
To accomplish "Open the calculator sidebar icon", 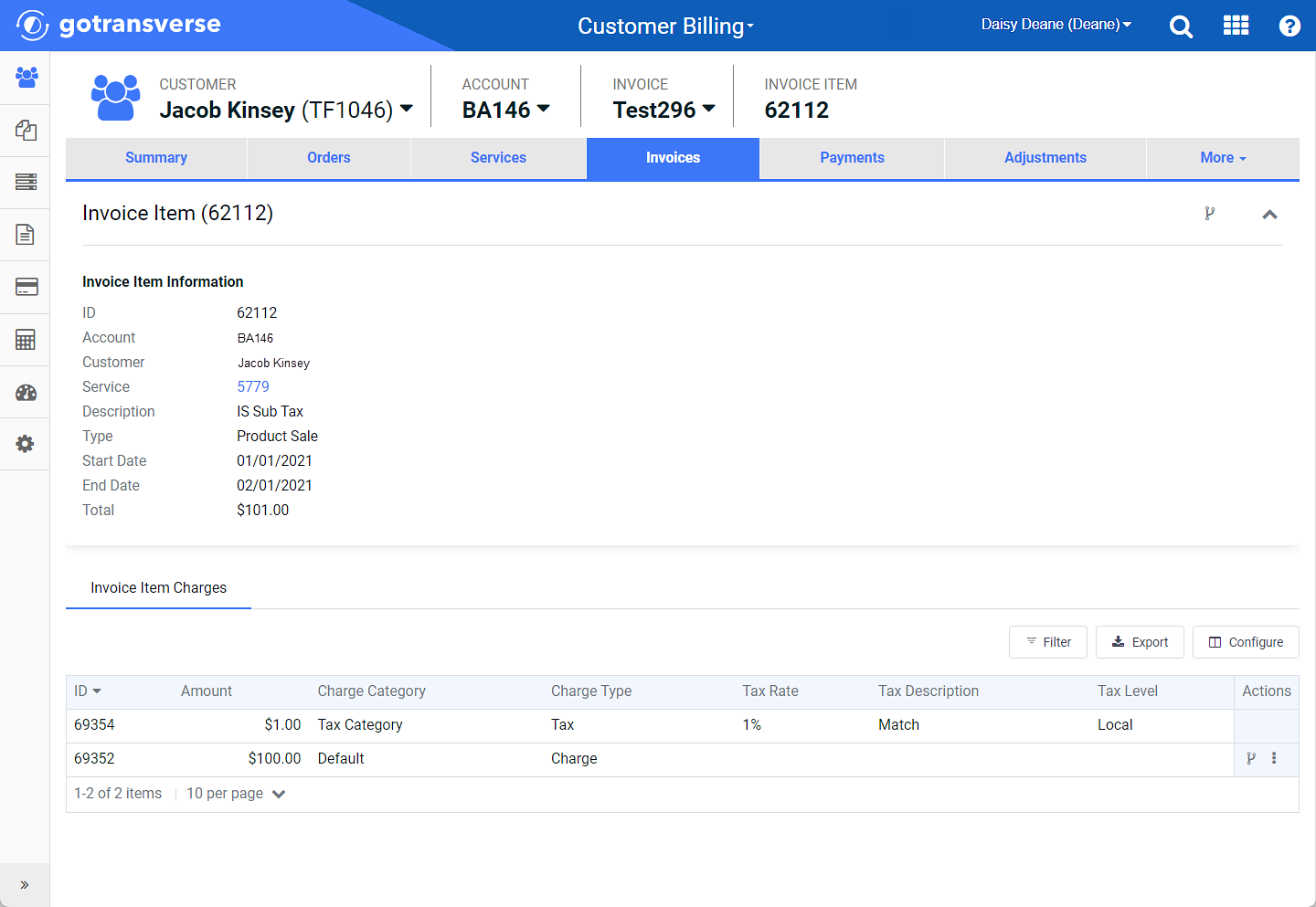I will pyautogui.click(x=26, y=340).
